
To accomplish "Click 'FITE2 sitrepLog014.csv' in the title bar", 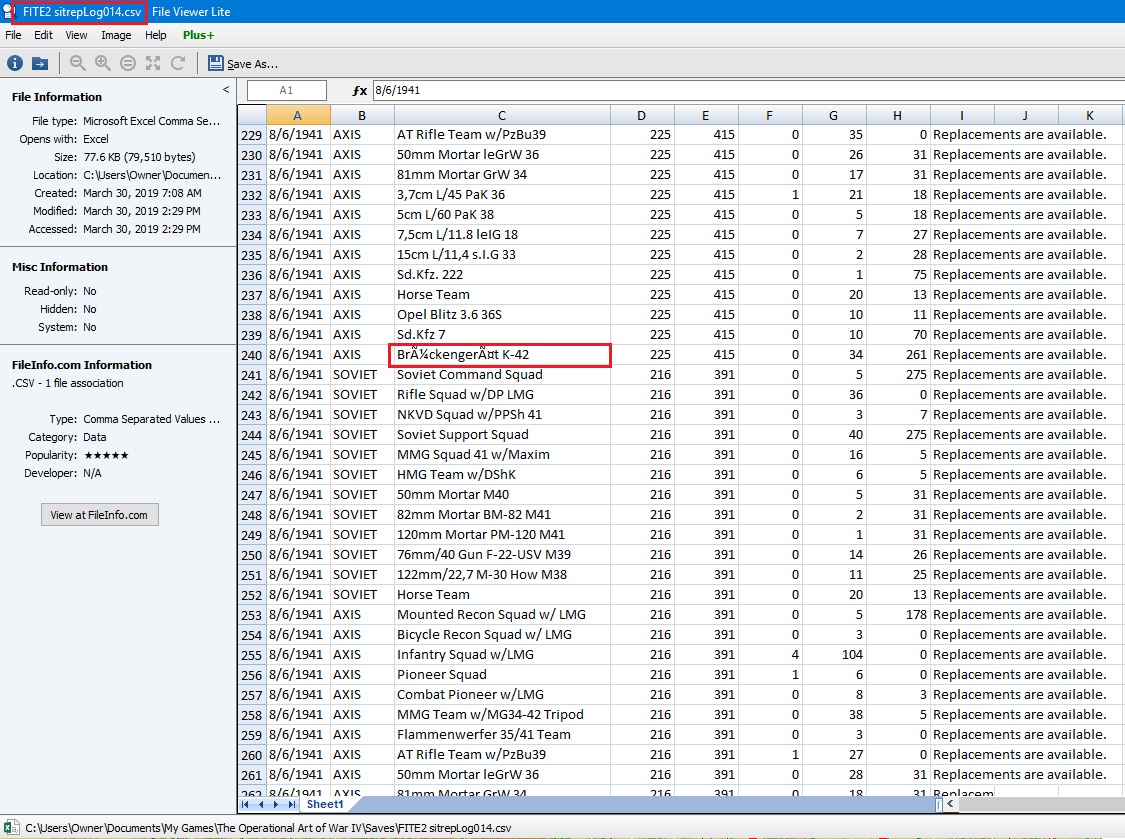I will 82,11.
